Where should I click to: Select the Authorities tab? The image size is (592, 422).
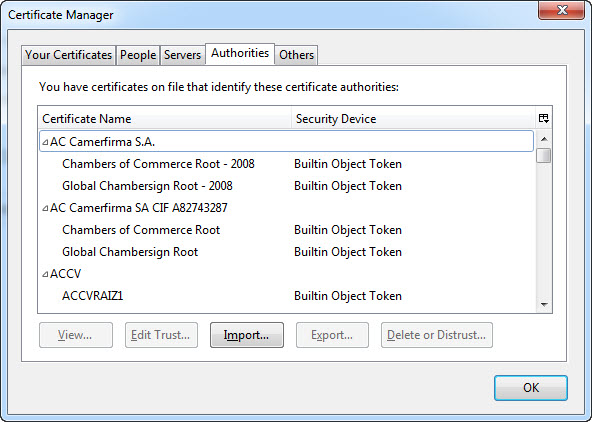[240, 54]
